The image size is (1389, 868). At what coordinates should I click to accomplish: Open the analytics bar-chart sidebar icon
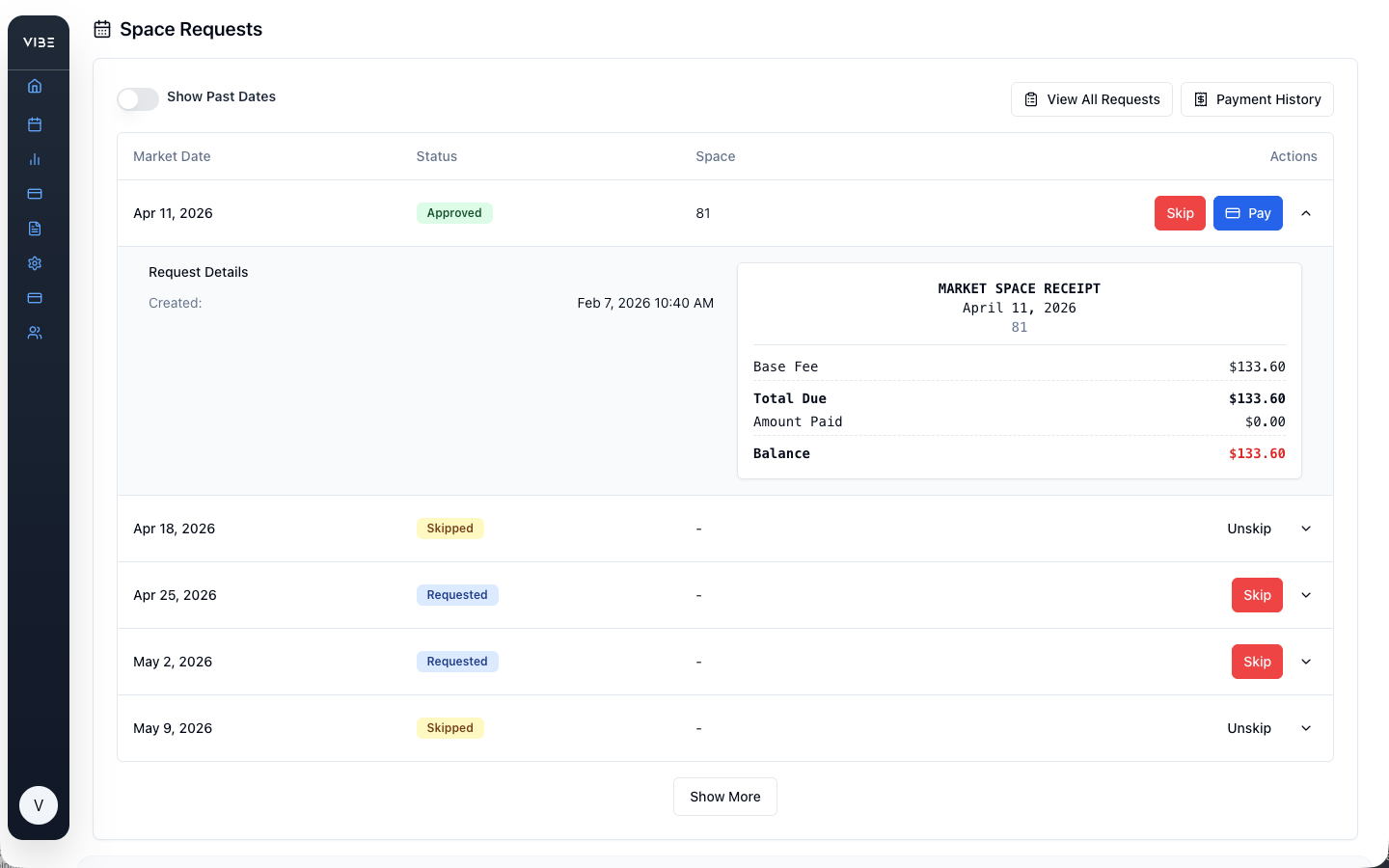click(35, 159)
